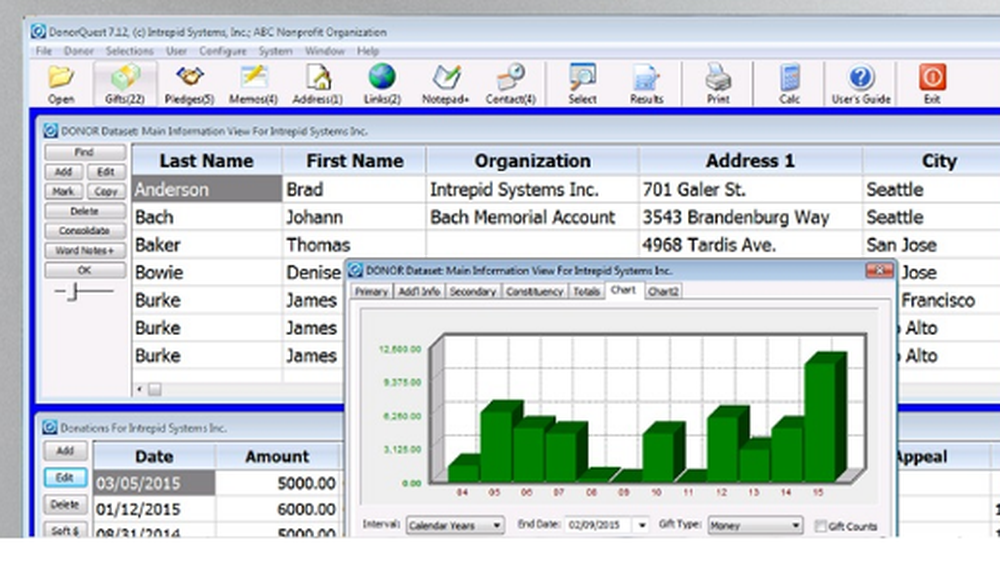1000x565 pixels.
Task: Open the Donor menu
Action: click(78, 51)
